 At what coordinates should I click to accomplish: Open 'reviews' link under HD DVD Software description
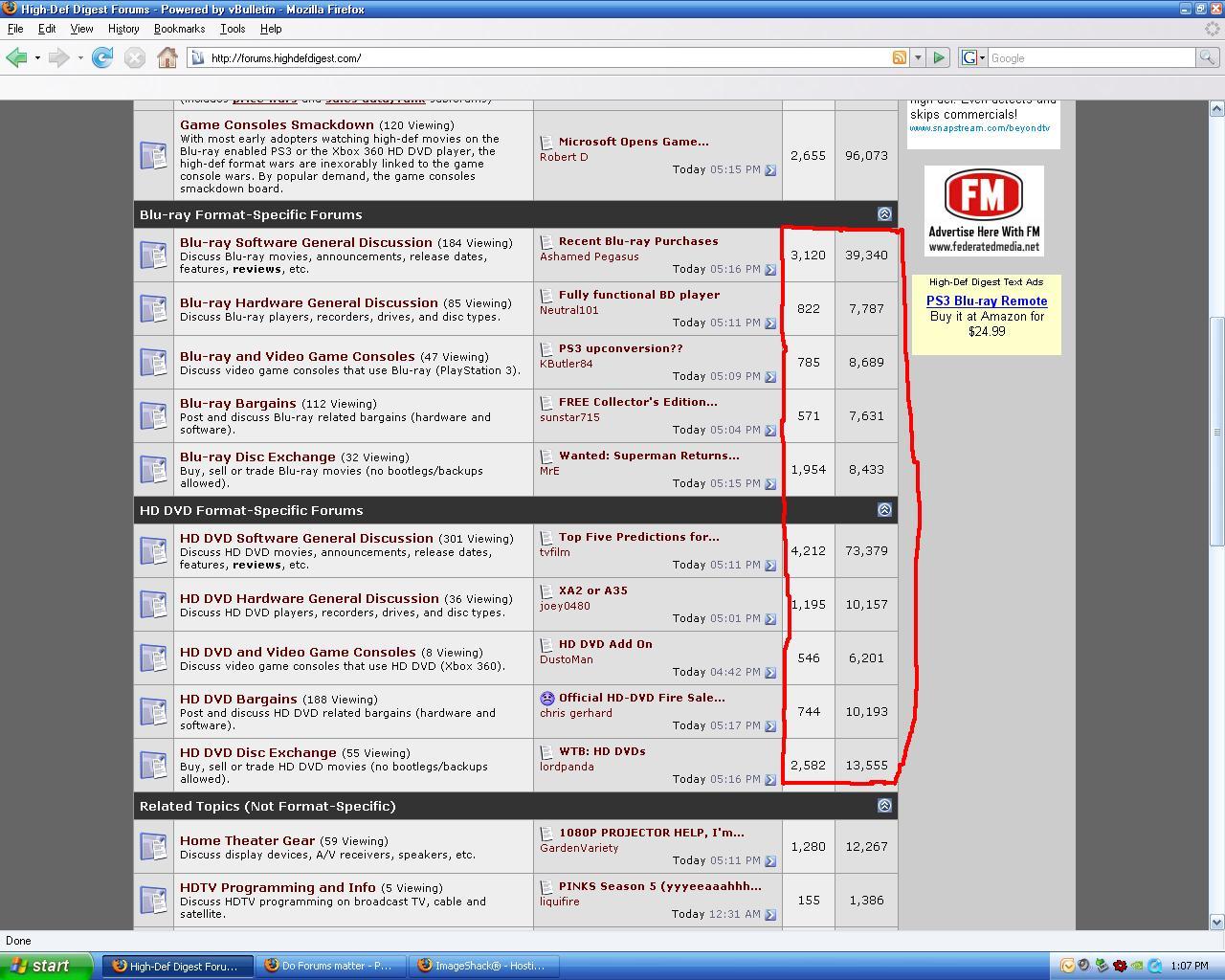coord(256,565)
